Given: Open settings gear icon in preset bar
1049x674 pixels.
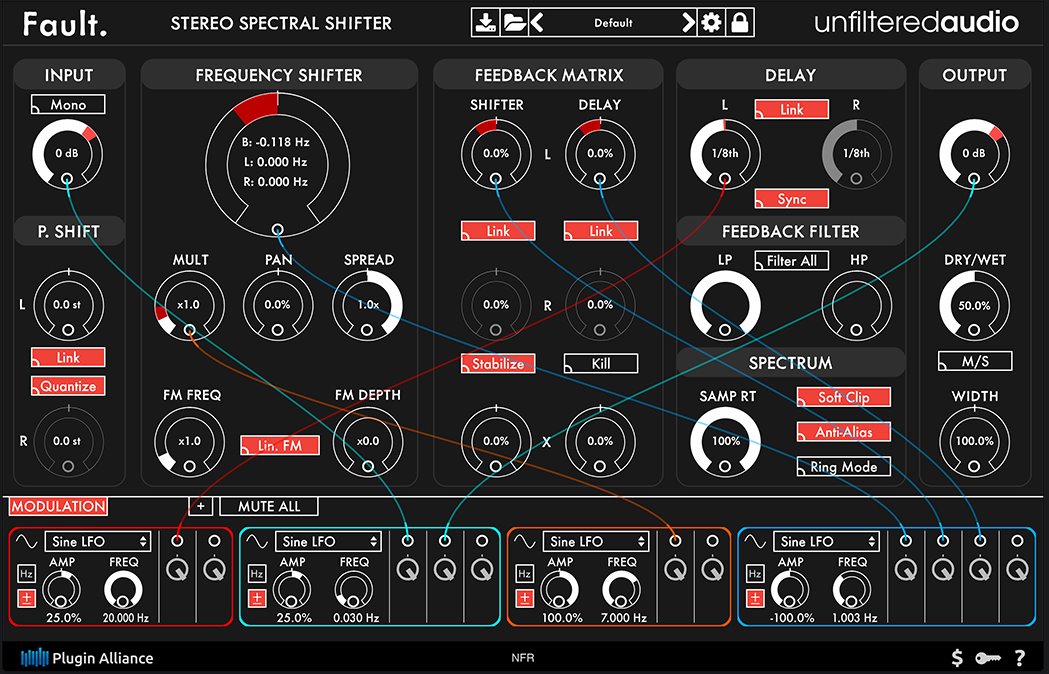Looking at the screenshot, I should tap(710, 23).
